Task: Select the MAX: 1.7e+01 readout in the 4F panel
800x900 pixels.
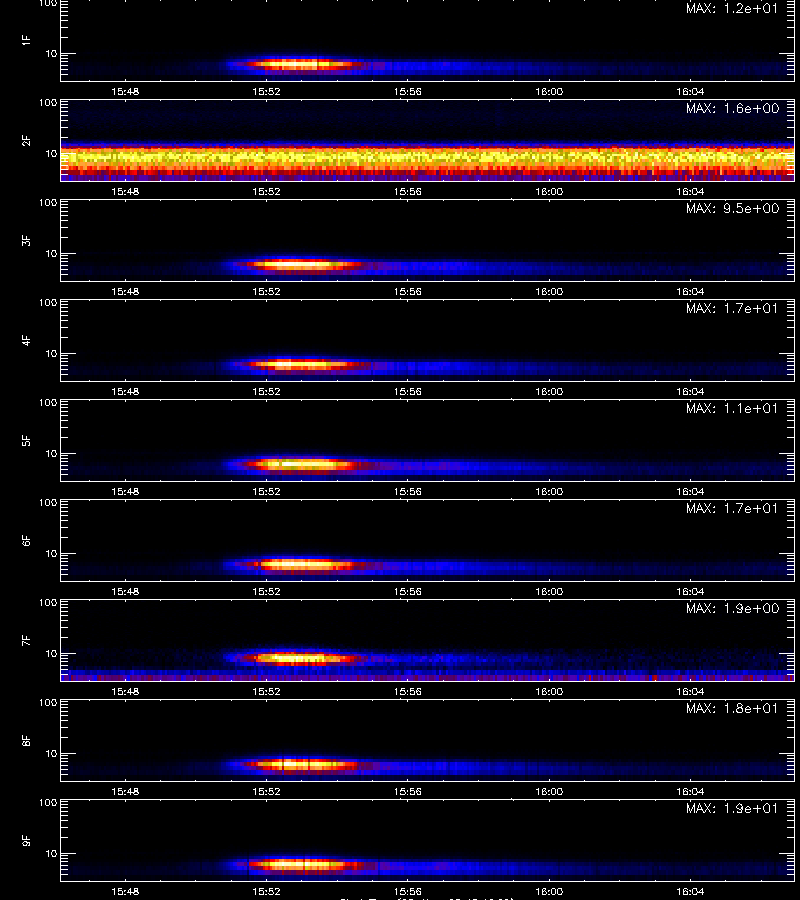Action: pos(732,308)
